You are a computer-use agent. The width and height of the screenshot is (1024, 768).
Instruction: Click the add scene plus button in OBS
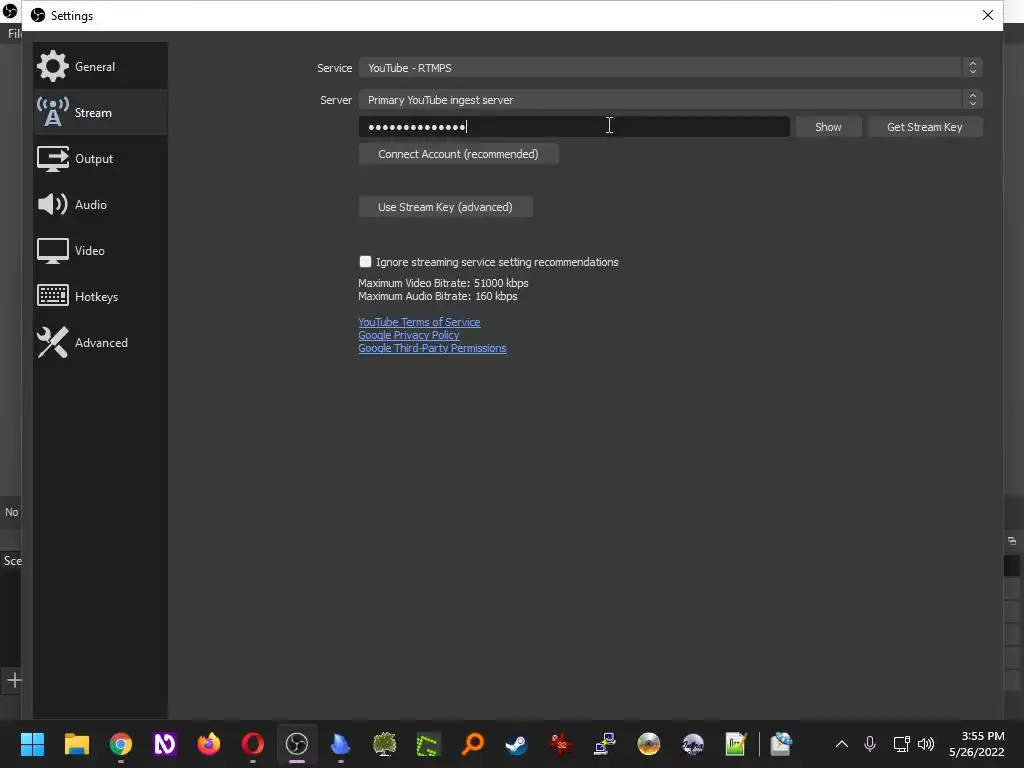point(14,680)
